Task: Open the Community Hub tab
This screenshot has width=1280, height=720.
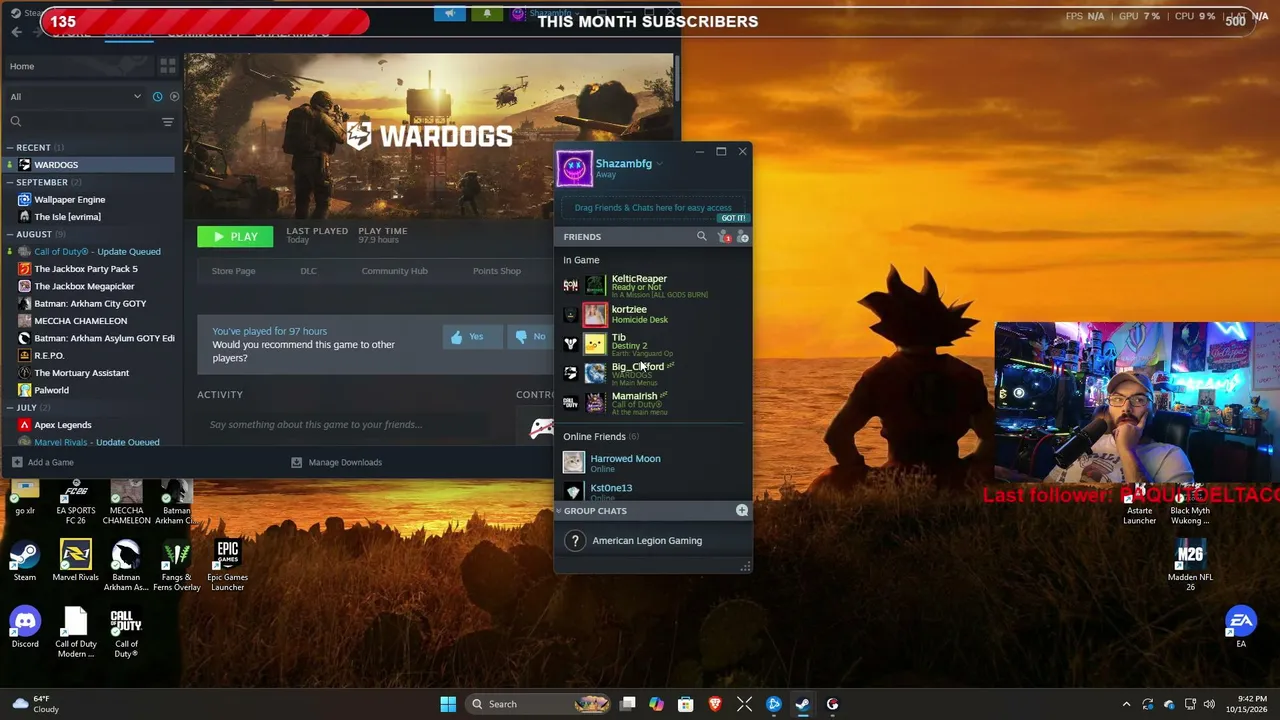Action: pyautogui.click(x=394, y=271)
